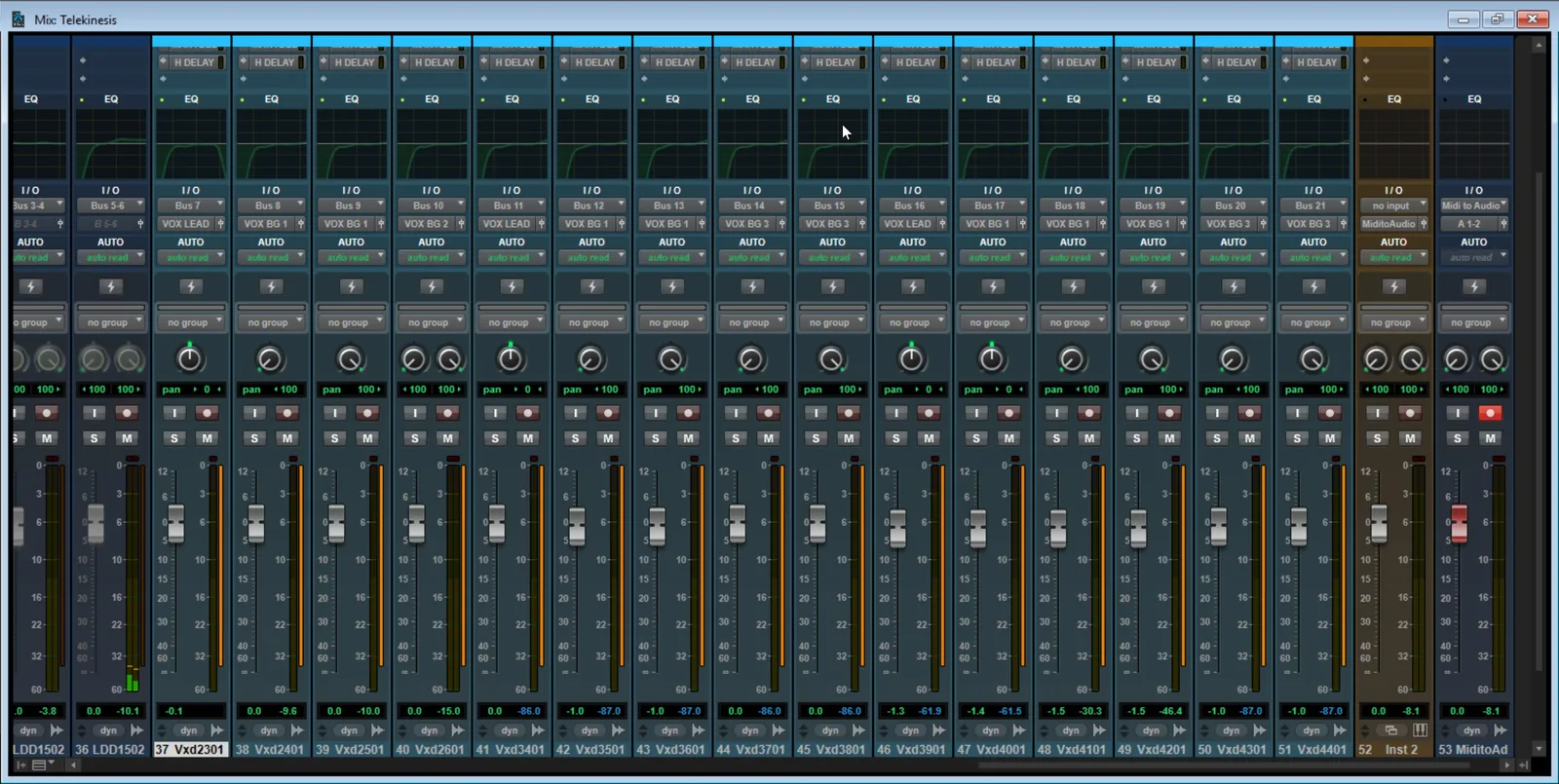The image size is (1559, 784).
Task: Open the 'no input' selector on Inst 2
Action: click(x=1394, y=205)
